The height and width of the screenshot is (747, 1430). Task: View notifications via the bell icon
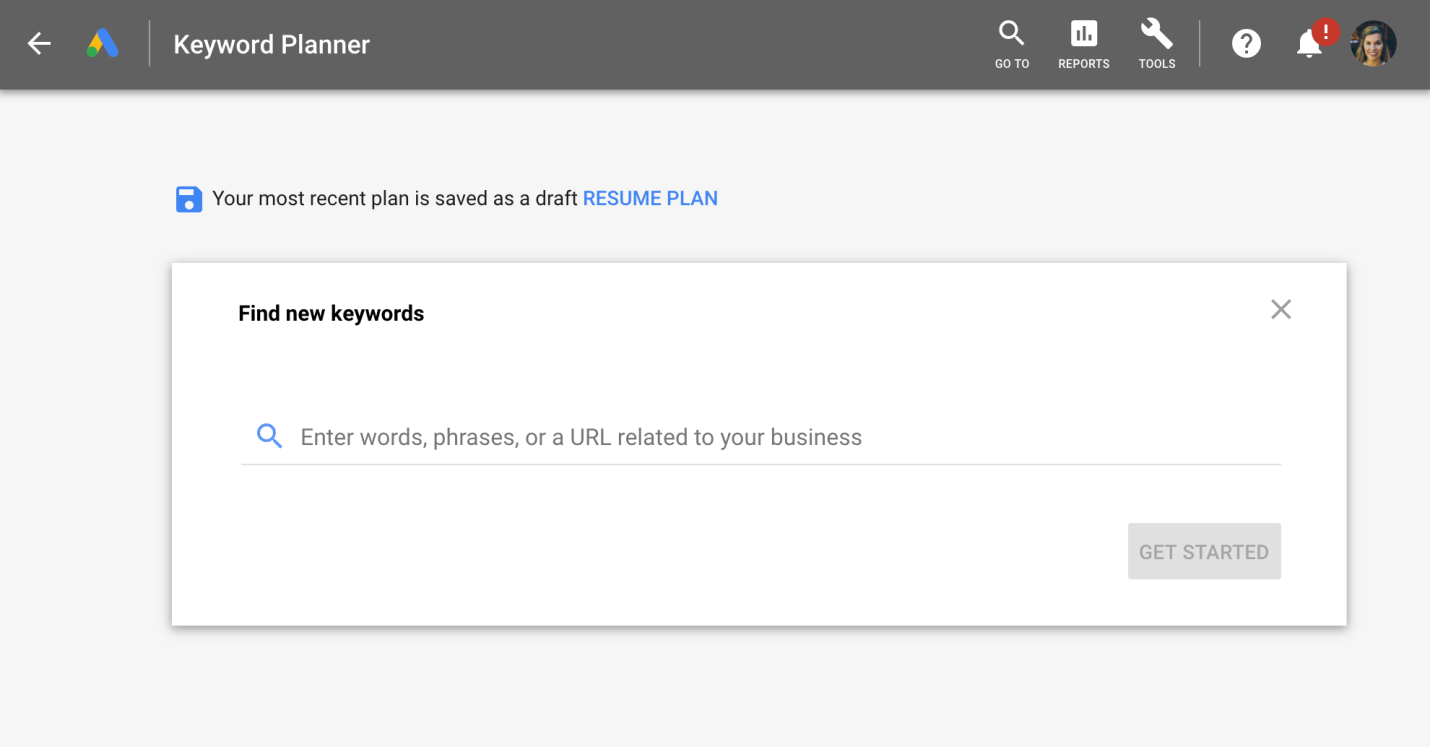[1309, 44]
